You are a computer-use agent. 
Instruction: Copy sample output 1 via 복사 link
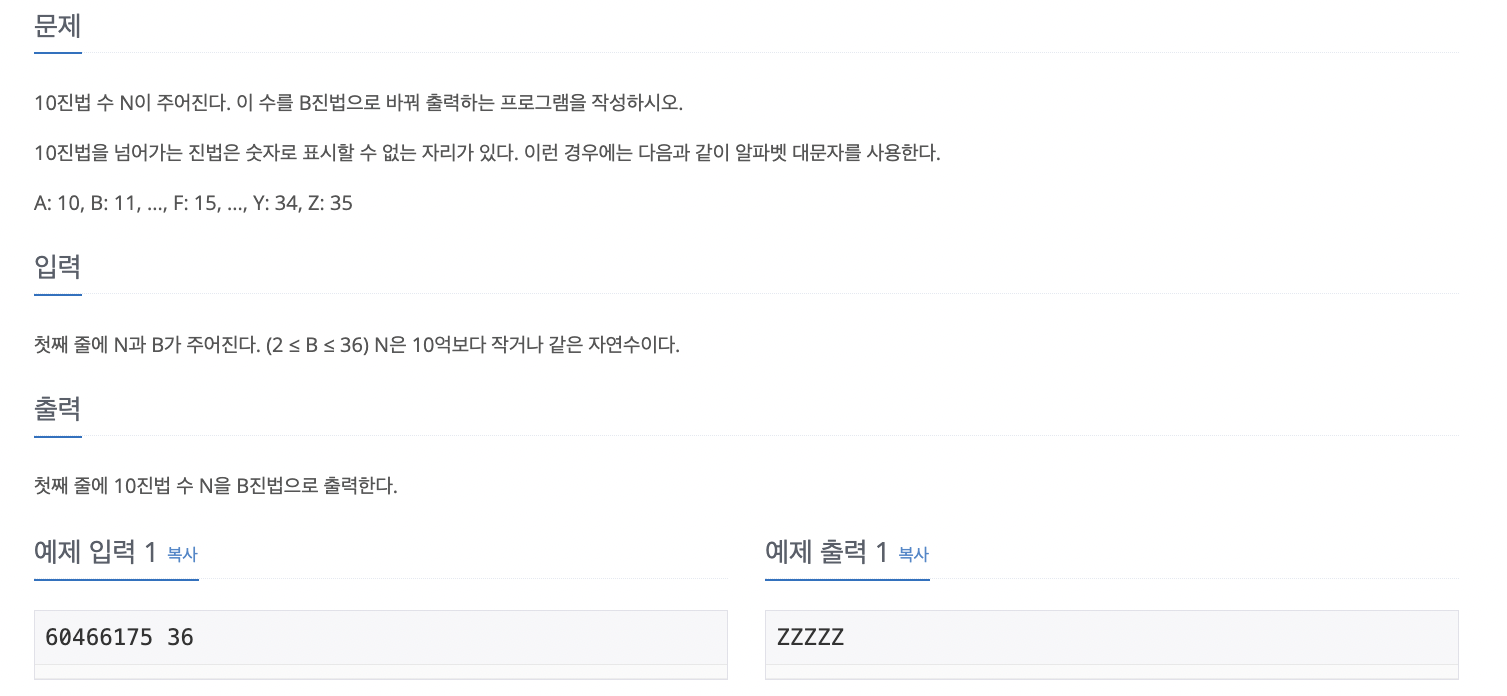[x=913, y=554]
